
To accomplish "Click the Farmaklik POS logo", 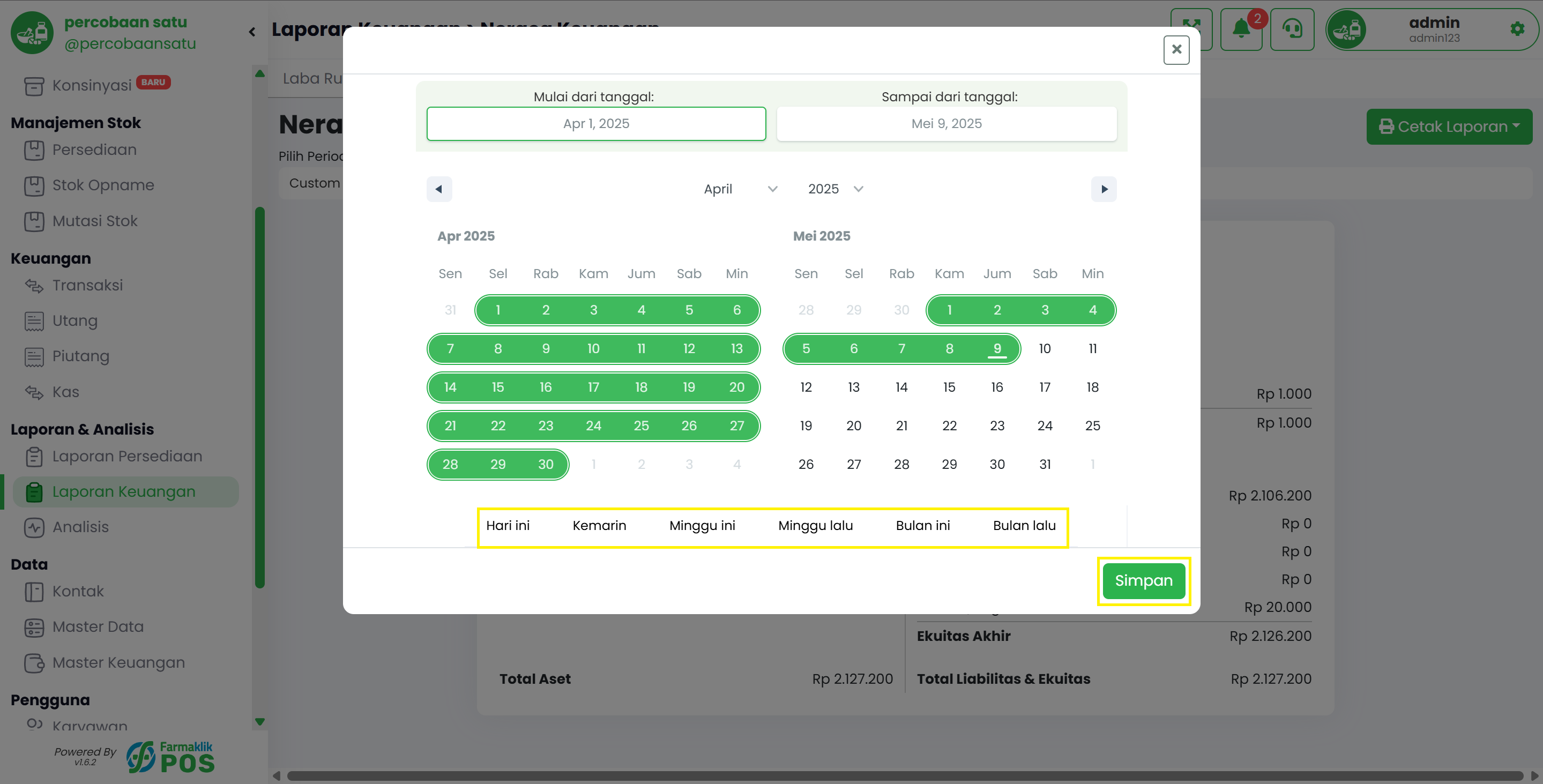I will click(x=170, y=757).
